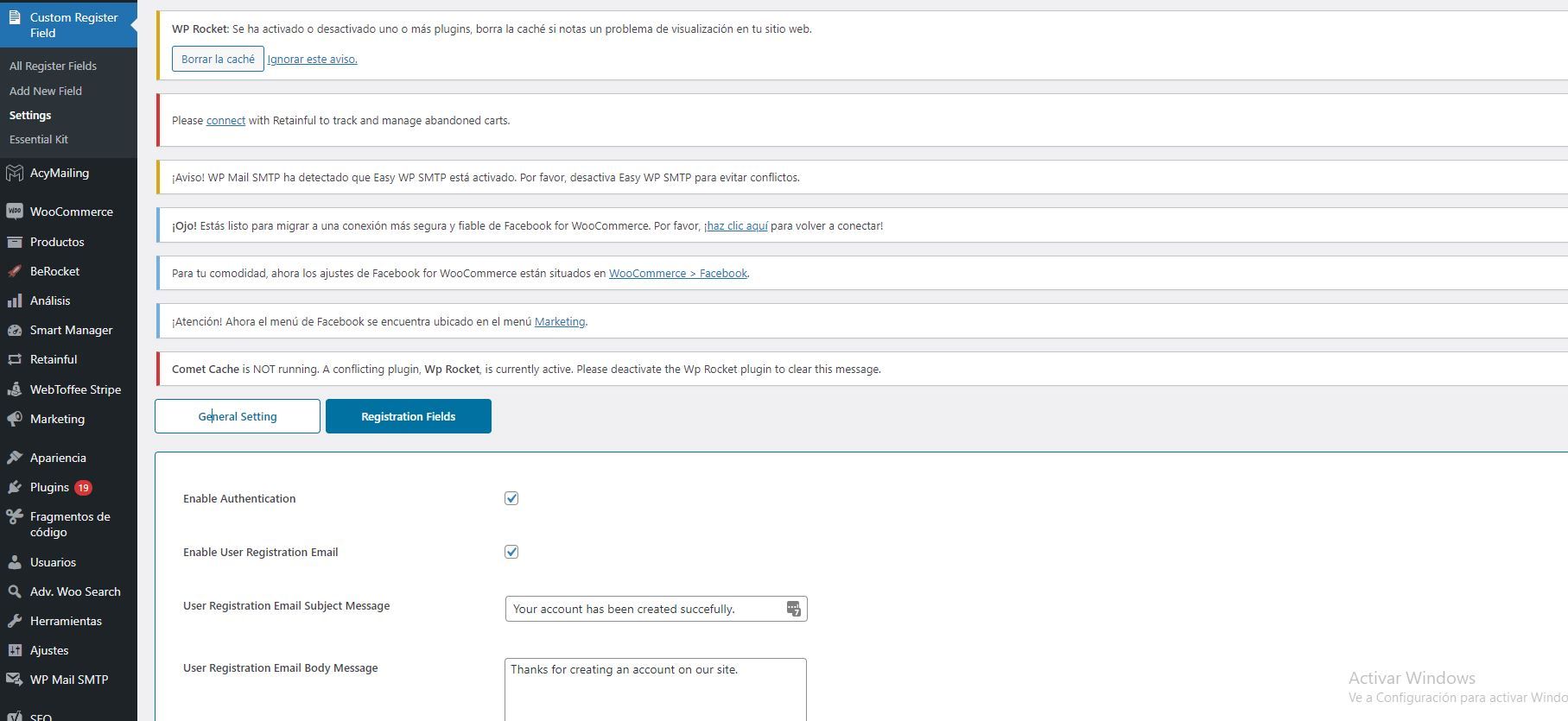Click the Fragmentos de código scissors icon

14,516
